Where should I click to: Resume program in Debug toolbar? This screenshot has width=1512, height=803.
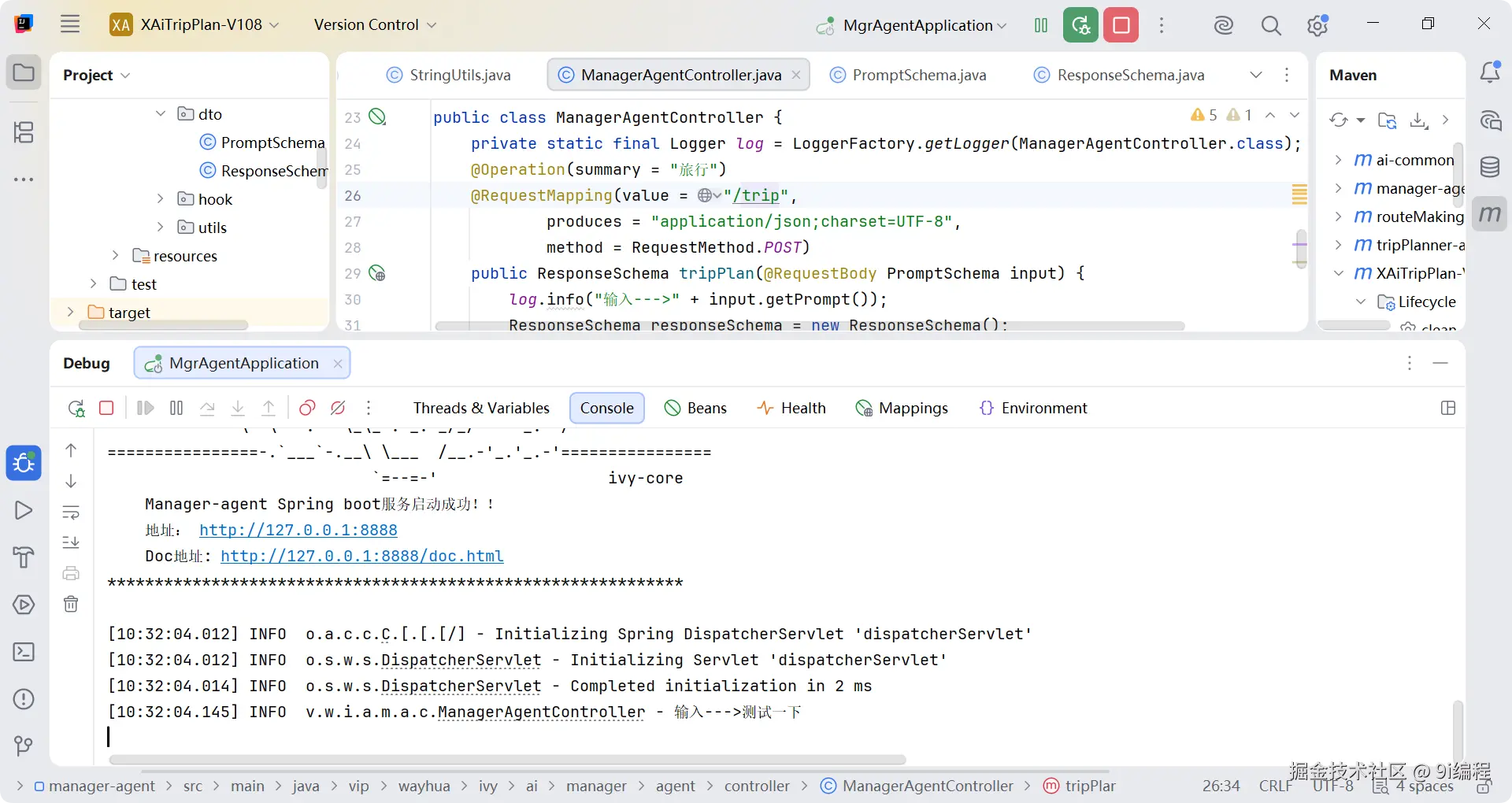pos(146,408)
